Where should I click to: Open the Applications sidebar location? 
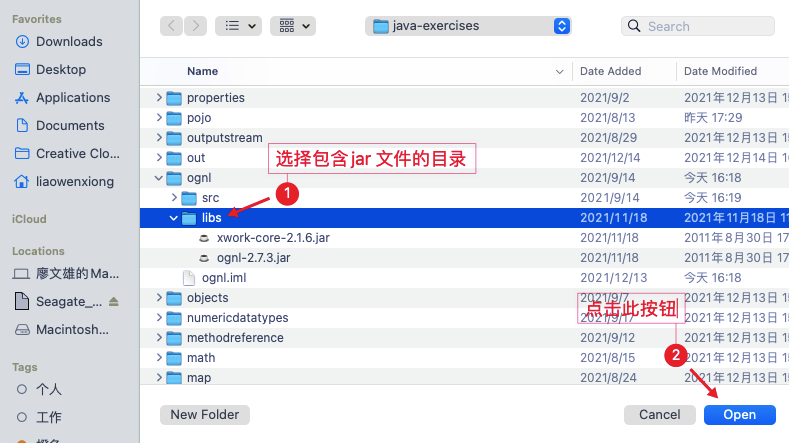73,98
